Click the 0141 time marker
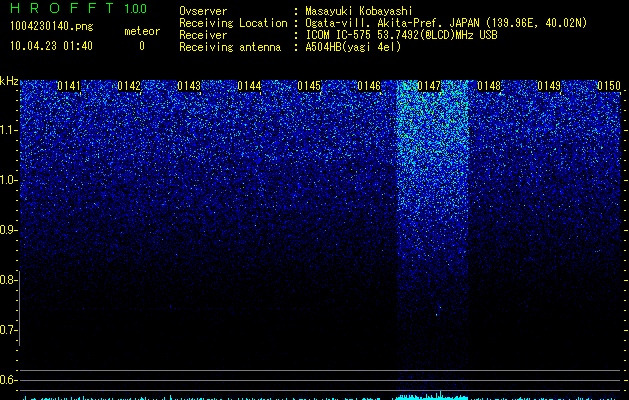 (x=69, y=86)
